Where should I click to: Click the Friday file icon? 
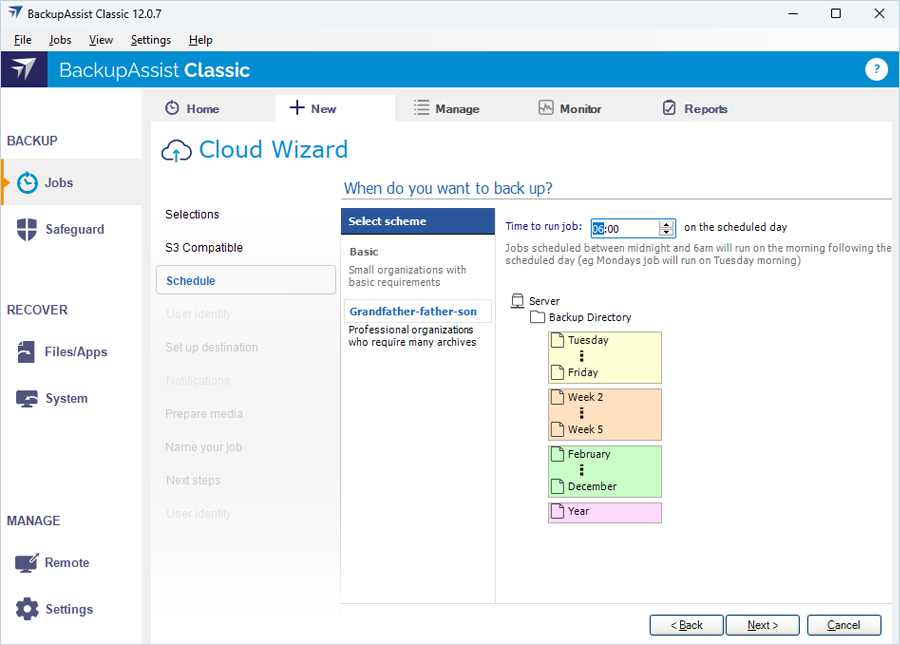coord(557,372)
